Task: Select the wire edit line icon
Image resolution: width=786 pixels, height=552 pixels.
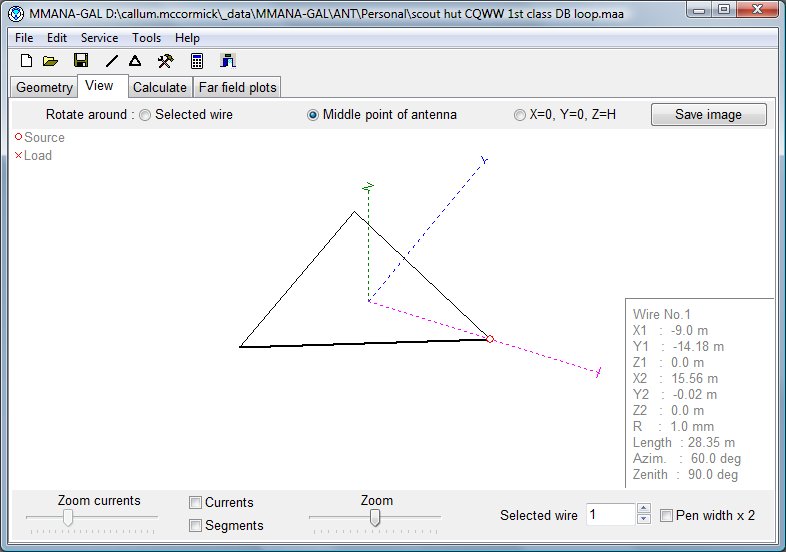Action: pyautogui.click(x=112, y=61)
